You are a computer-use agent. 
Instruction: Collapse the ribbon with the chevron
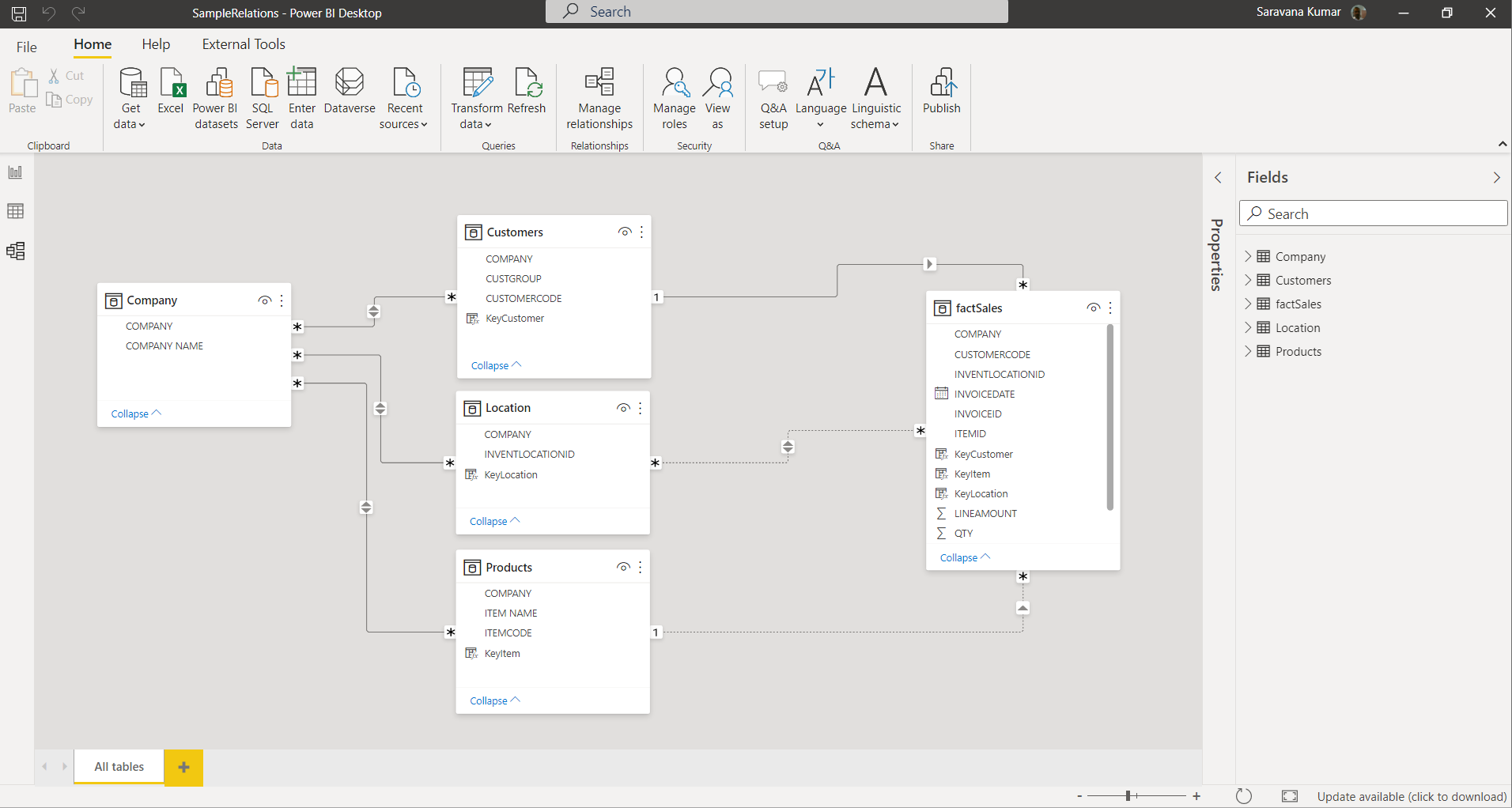point(1503,144)
